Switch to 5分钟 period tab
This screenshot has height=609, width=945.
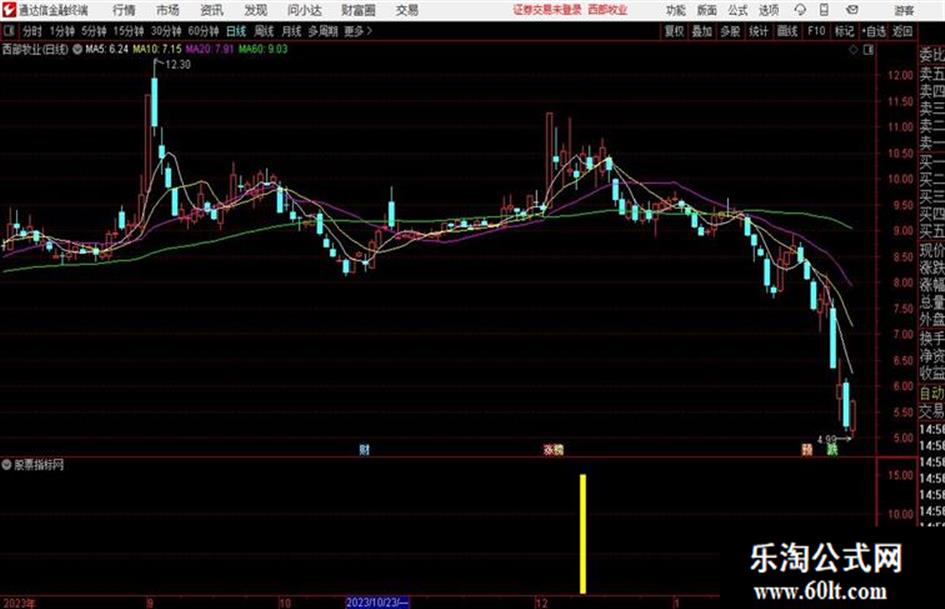point(94,31)
